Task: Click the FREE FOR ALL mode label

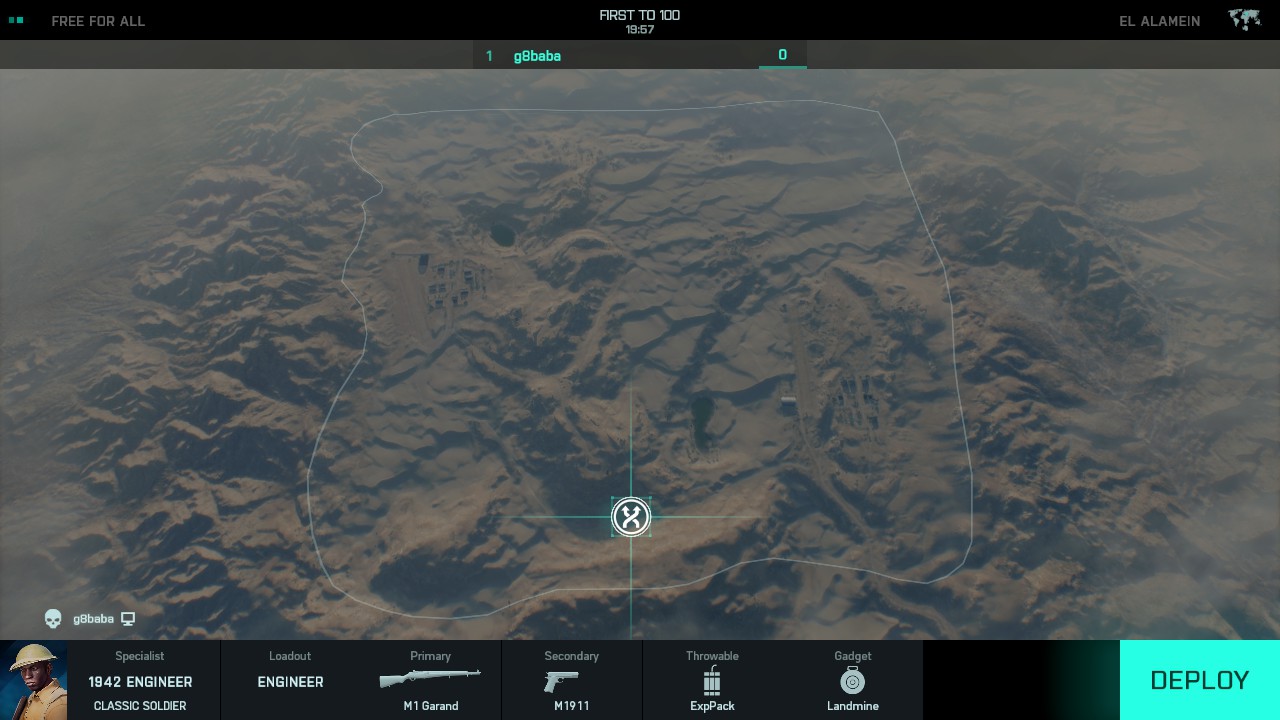Action: (98, 21)
